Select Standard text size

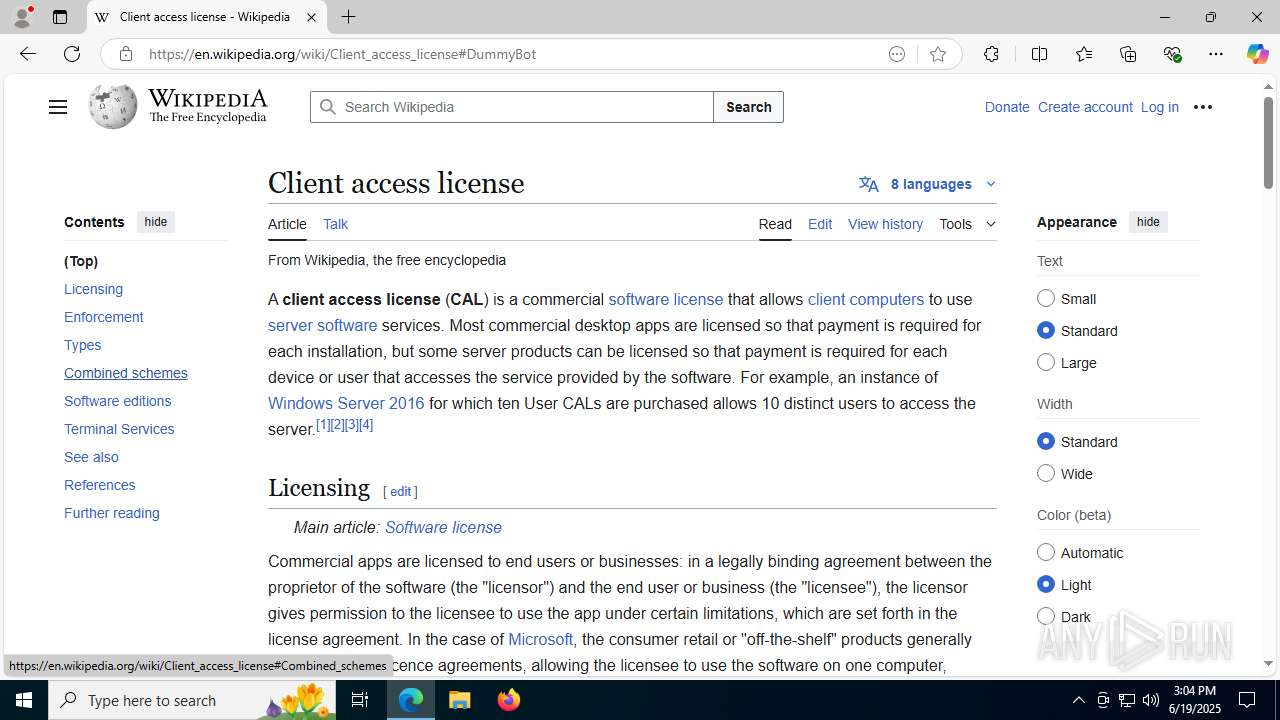(1046, 330)
